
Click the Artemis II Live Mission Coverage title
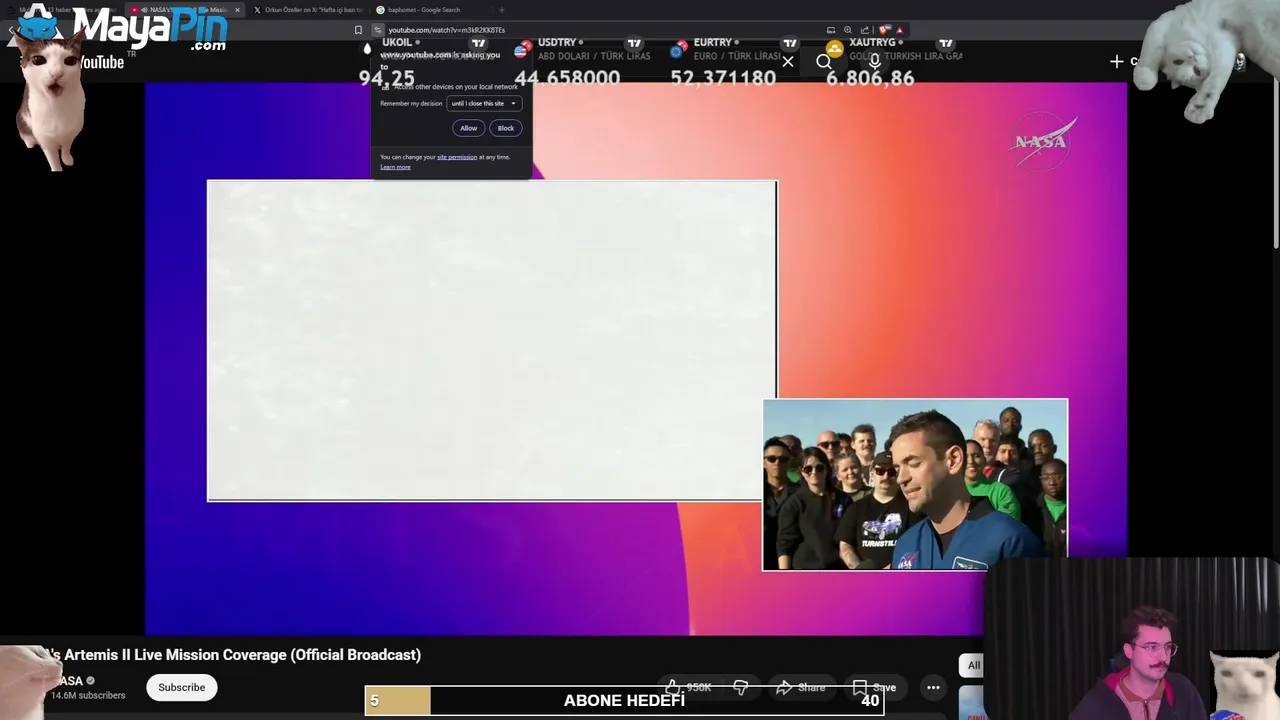pos(235,655)
